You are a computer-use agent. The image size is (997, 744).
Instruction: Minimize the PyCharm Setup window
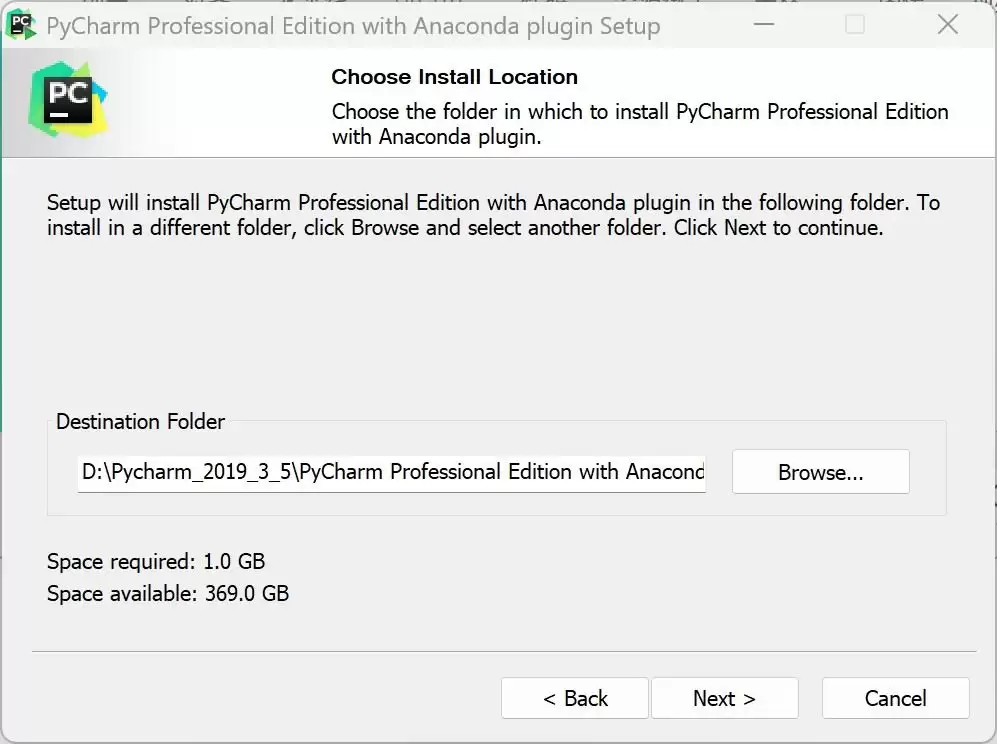click(x=764, y=25)
